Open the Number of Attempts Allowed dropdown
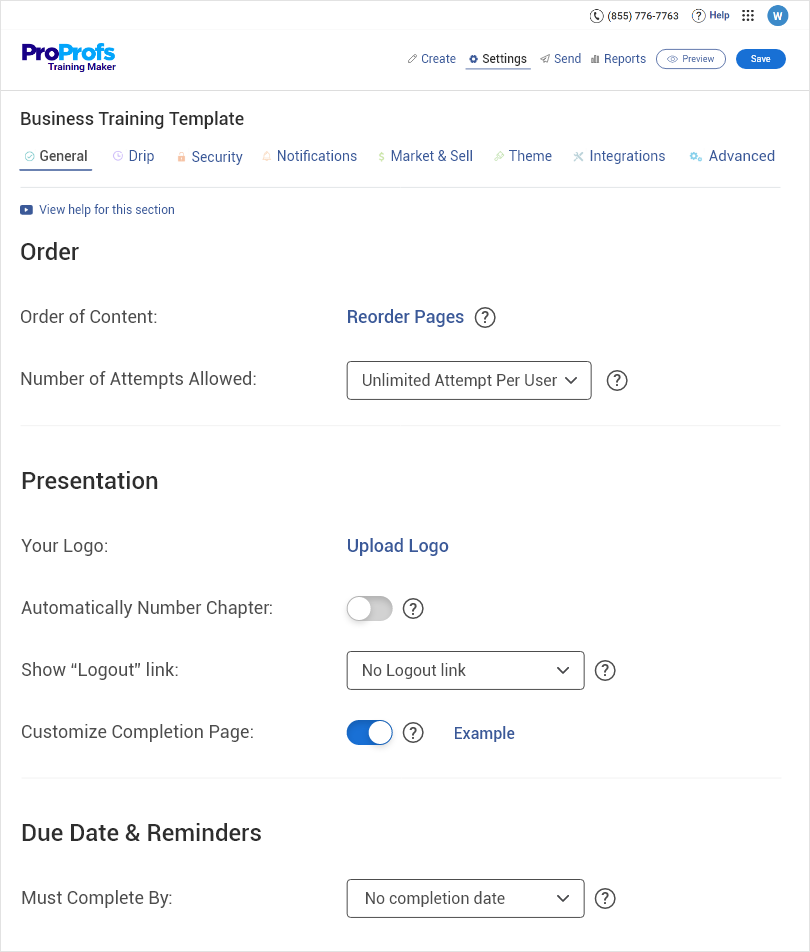 coord(468,380)
